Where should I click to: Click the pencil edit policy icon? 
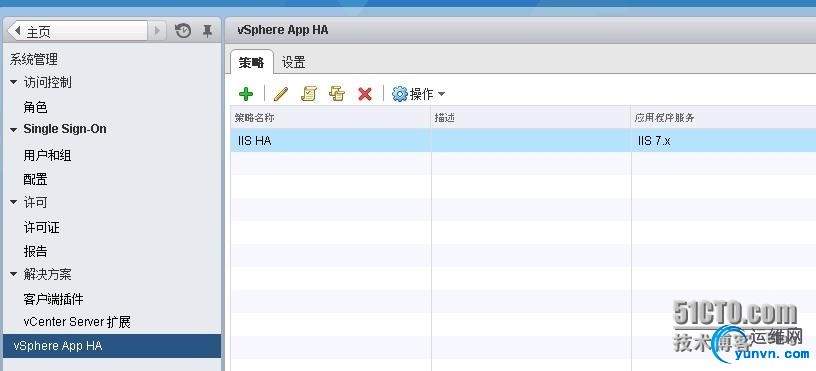coord(280,94)
